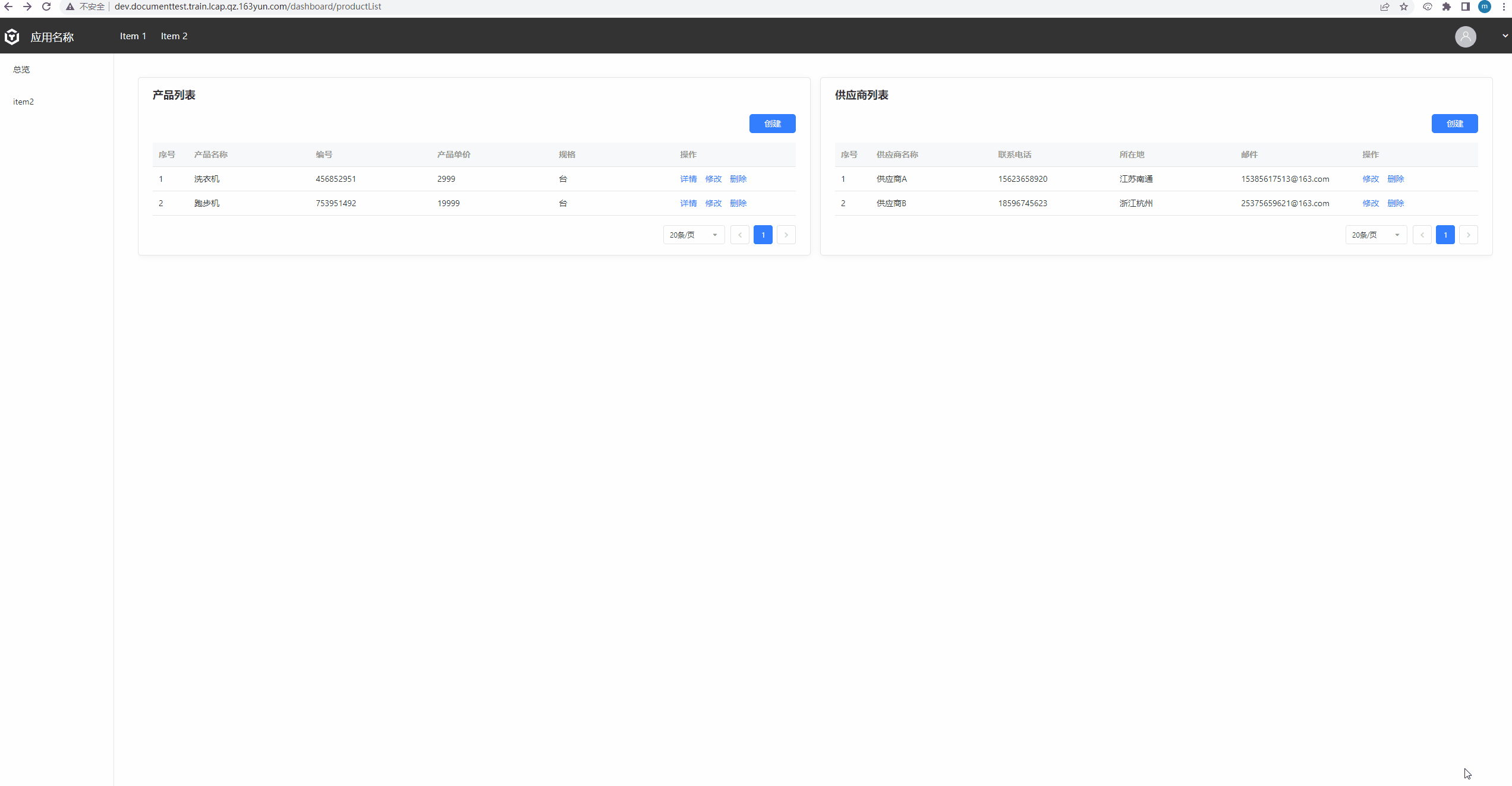1512x786 pixels.
Task: Click the browser forward arrow
Action: (x=27, y=7)
